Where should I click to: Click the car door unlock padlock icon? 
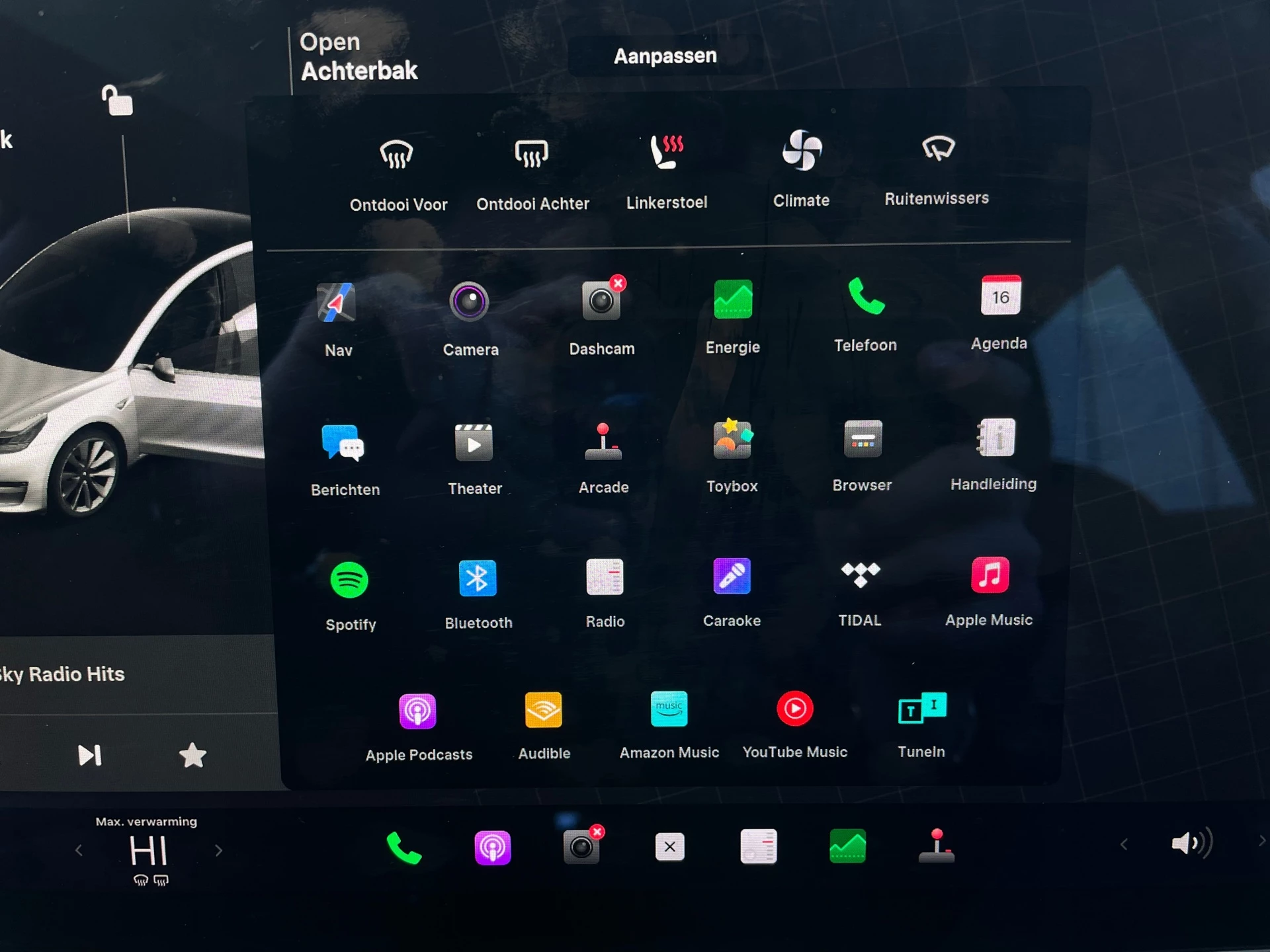pyautogui.click(x=118, y=101)
